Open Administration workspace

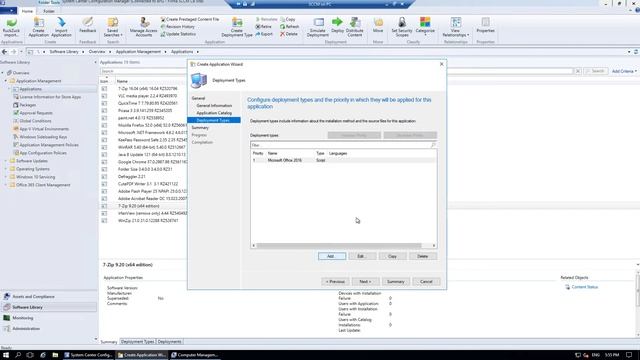tap(49, 329)
